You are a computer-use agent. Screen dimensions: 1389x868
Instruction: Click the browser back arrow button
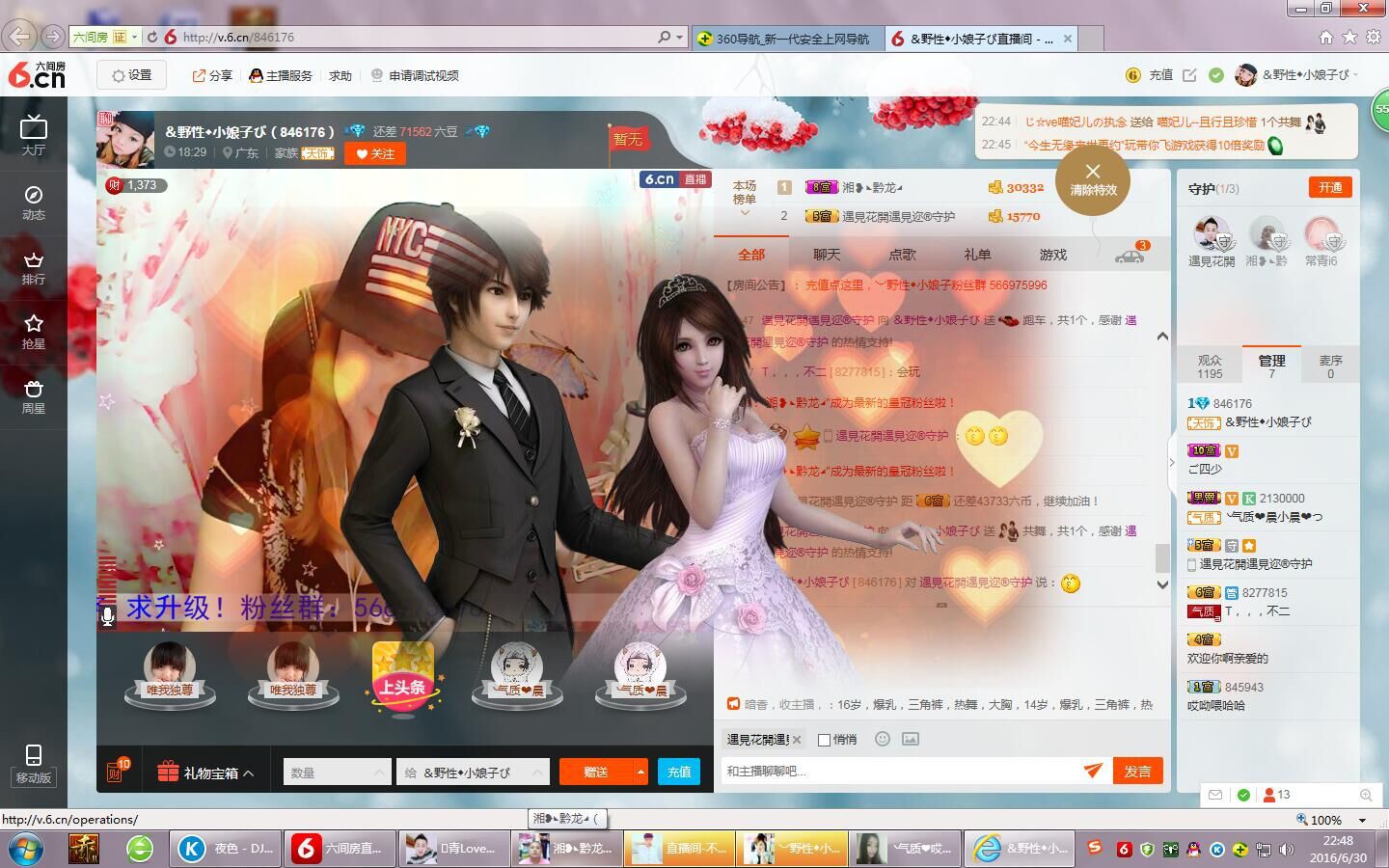[x=18, y=38]
